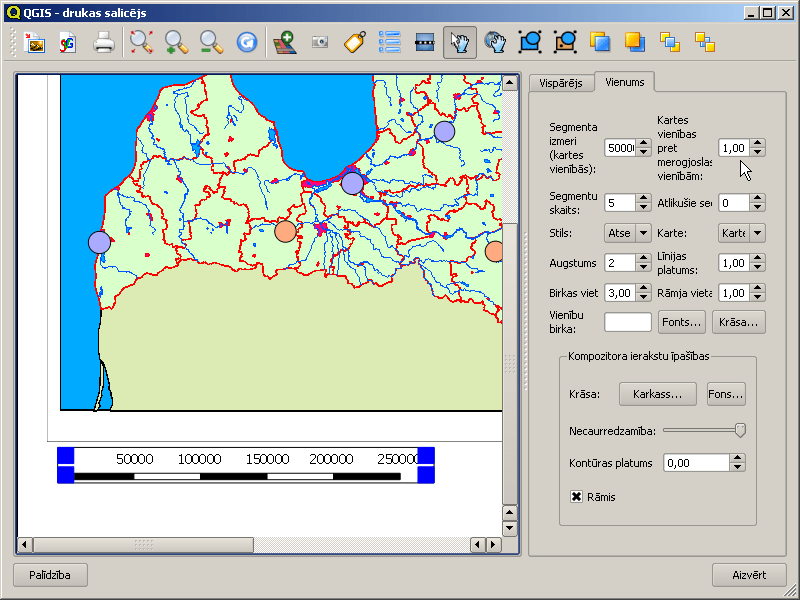Screen dimensions: 800x600
Task: Toggle the Rāmis checkbox
Action: pos(577,497)
